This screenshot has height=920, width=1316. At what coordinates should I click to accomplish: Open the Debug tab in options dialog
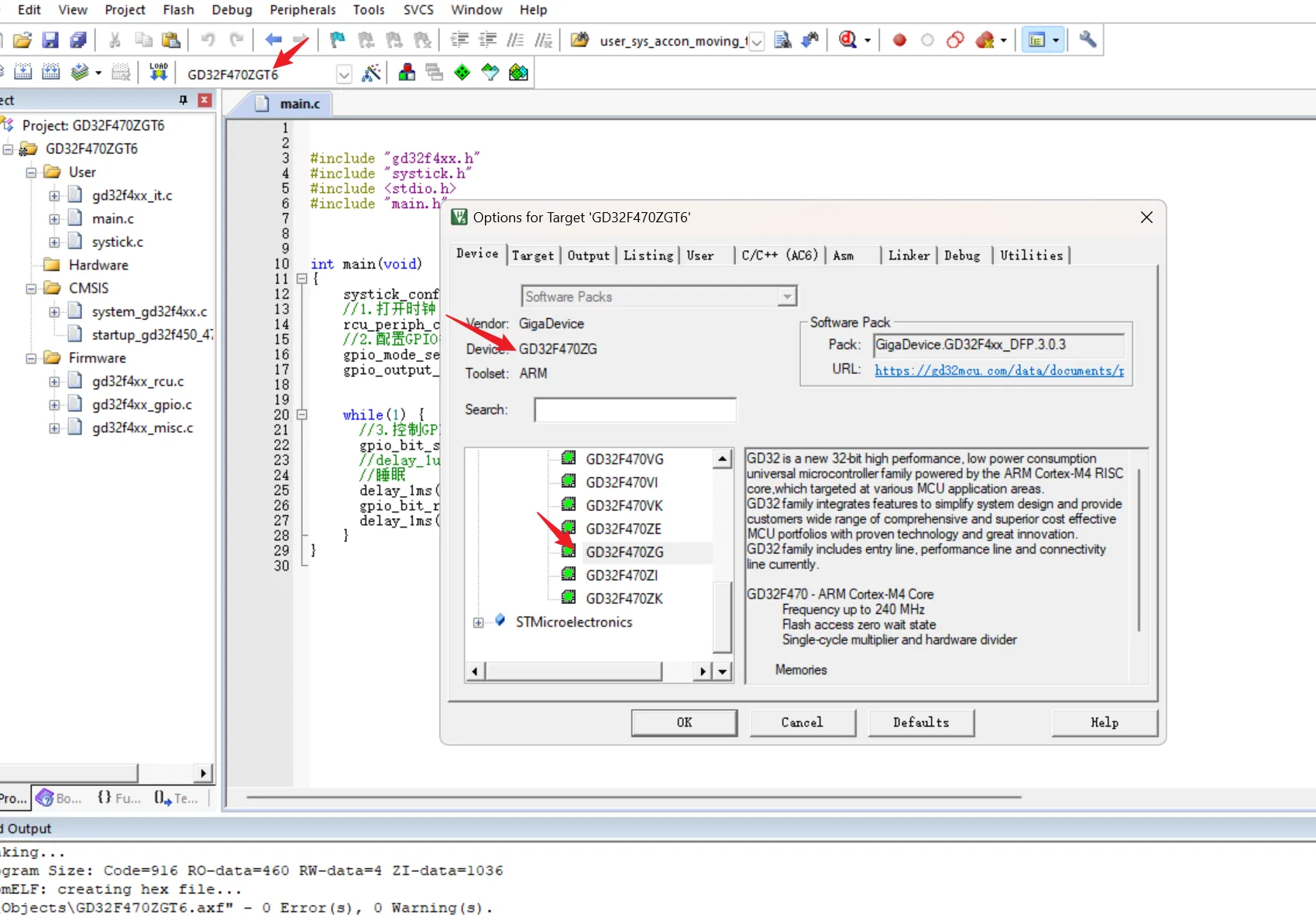click(962, 256)
